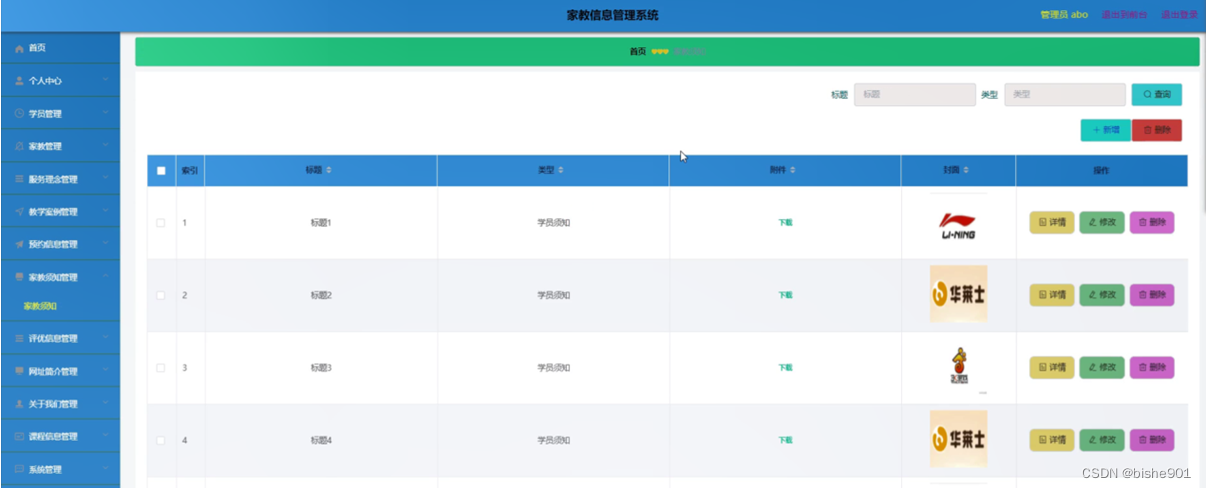The image size is (1206, 488).
Task: Click the icon beside 家教管理 in sidebar
Action: pos(19,146)
